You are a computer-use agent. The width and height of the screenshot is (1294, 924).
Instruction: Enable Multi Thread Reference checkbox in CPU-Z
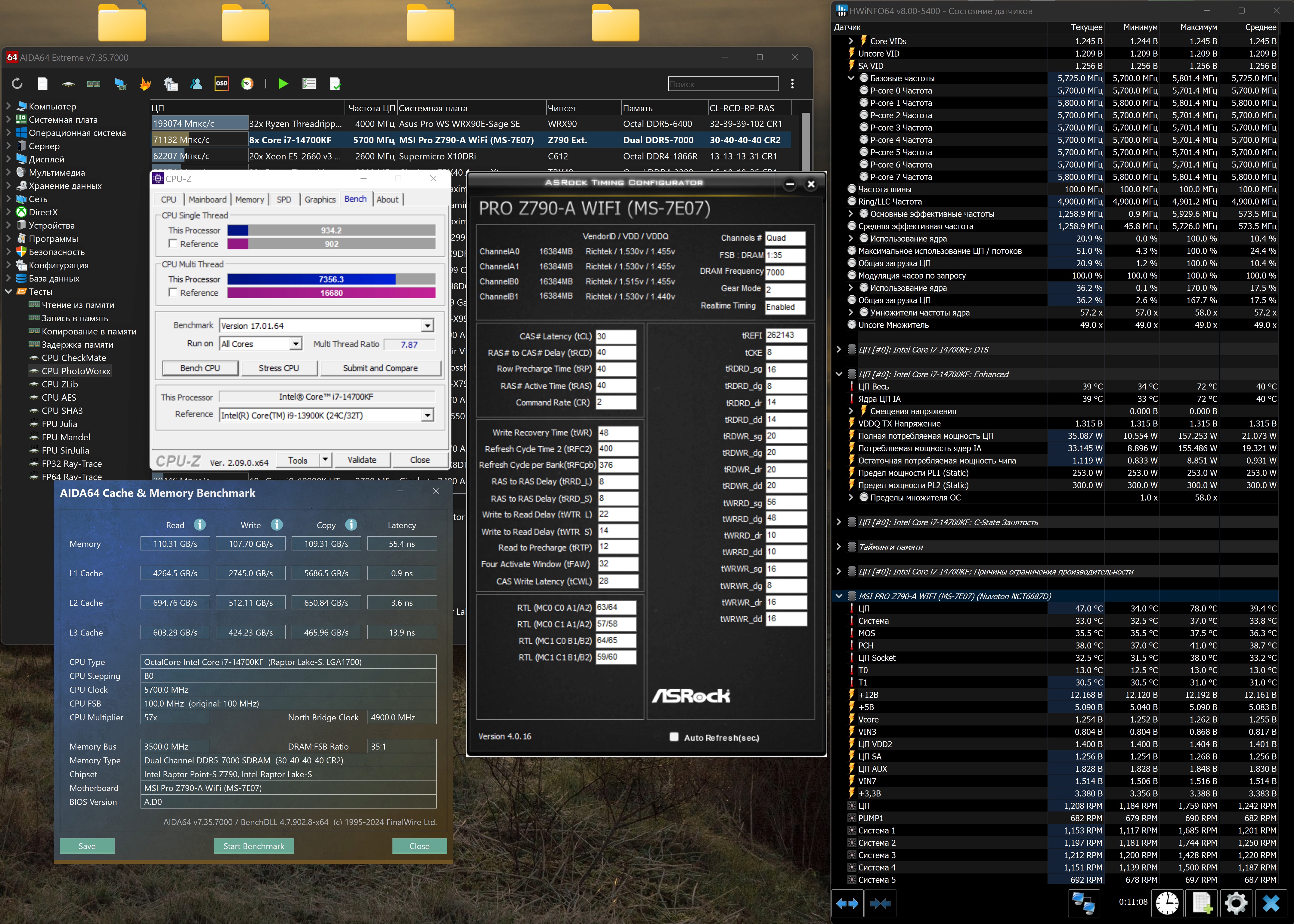[x=173, y=292]
